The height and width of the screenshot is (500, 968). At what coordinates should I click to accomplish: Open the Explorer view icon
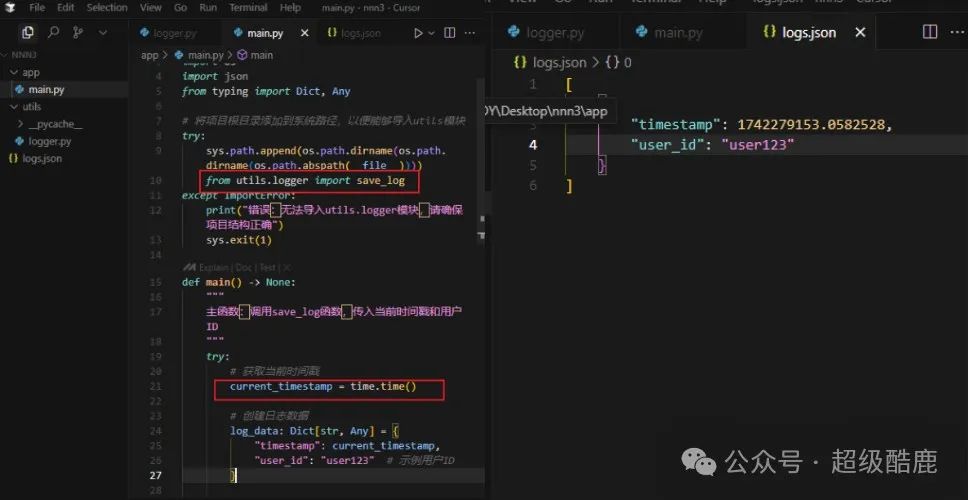click(28, 33)
